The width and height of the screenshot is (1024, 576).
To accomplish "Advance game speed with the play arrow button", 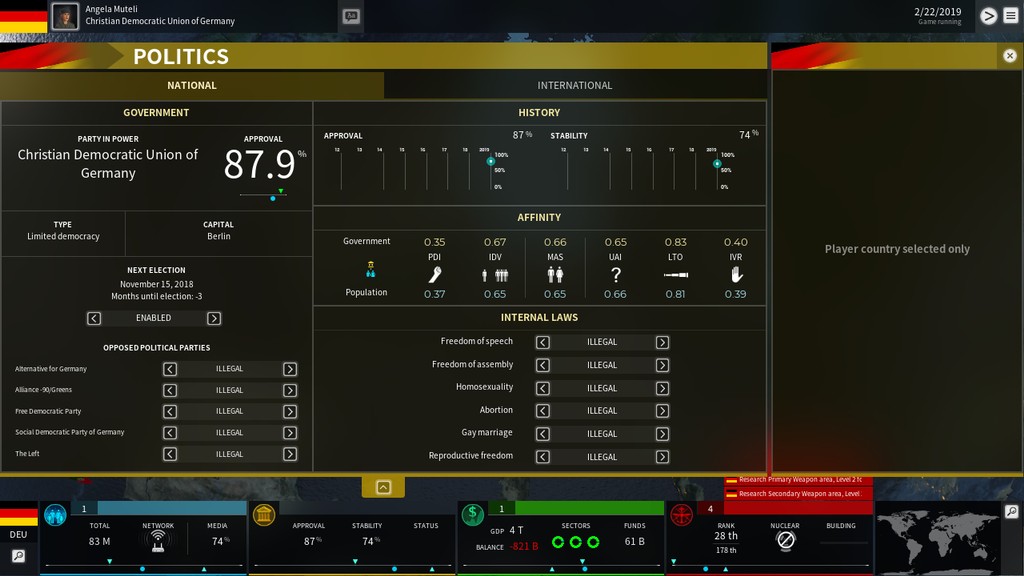I will (988, 16).
